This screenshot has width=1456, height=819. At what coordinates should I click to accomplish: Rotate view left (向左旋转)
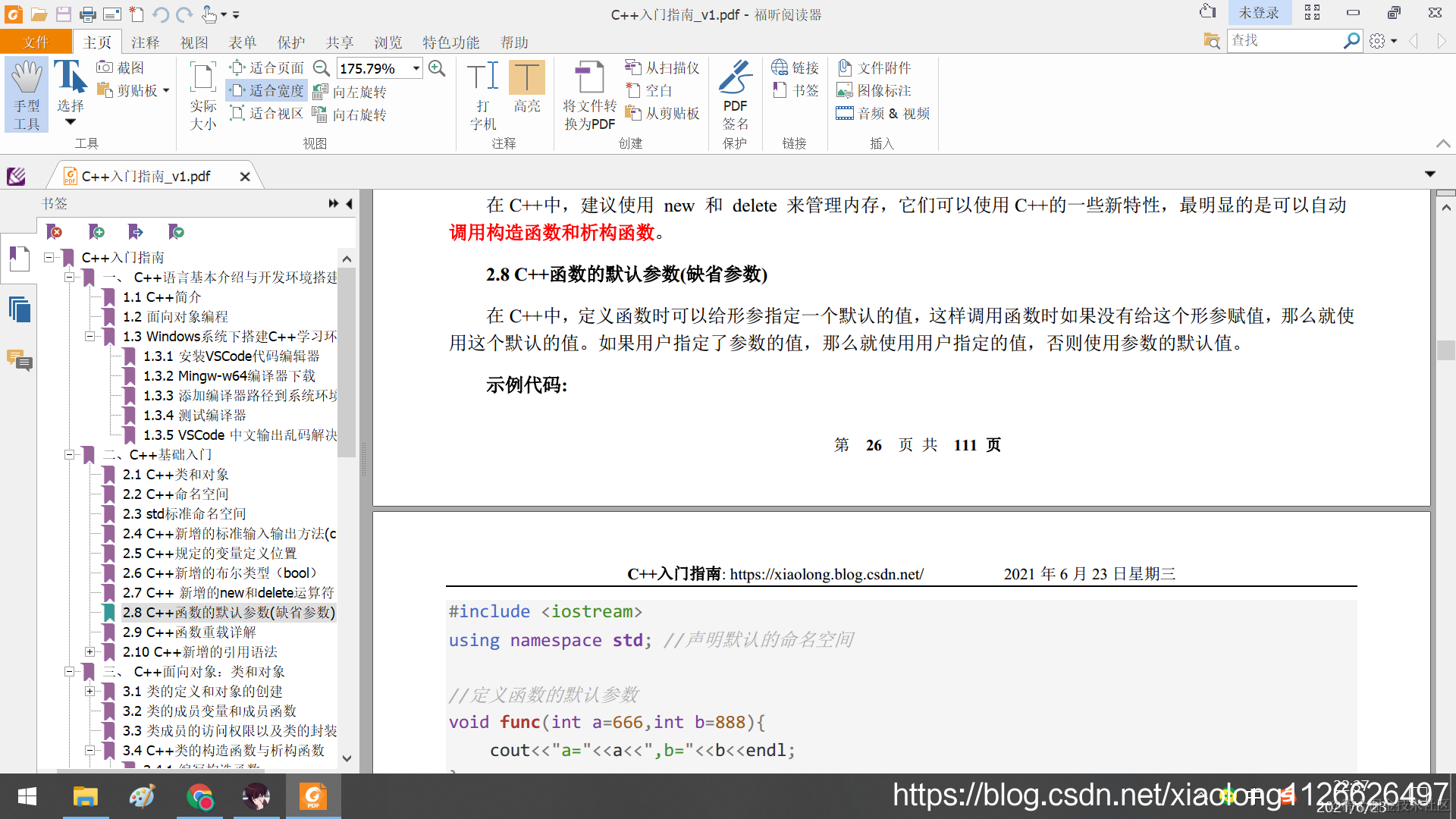(x=350, y=92)
